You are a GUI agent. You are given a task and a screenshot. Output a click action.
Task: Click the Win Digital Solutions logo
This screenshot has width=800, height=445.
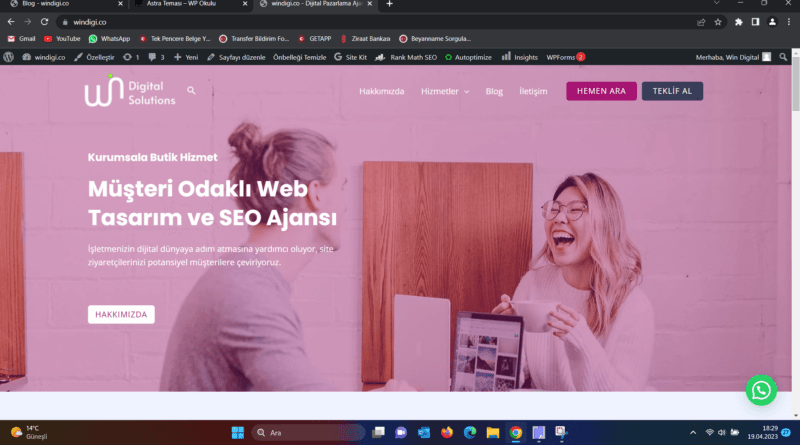tap(130, 91)
